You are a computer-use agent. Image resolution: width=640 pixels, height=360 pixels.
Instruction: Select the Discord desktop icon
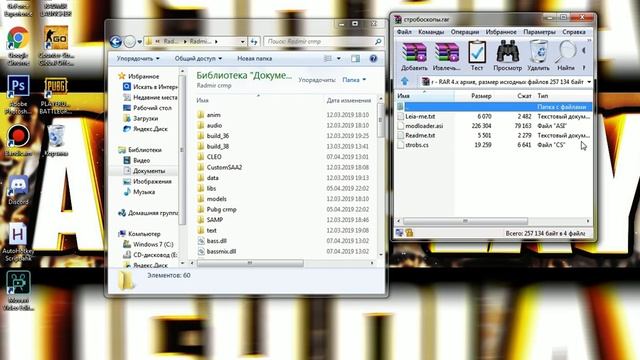click(18, 186)
